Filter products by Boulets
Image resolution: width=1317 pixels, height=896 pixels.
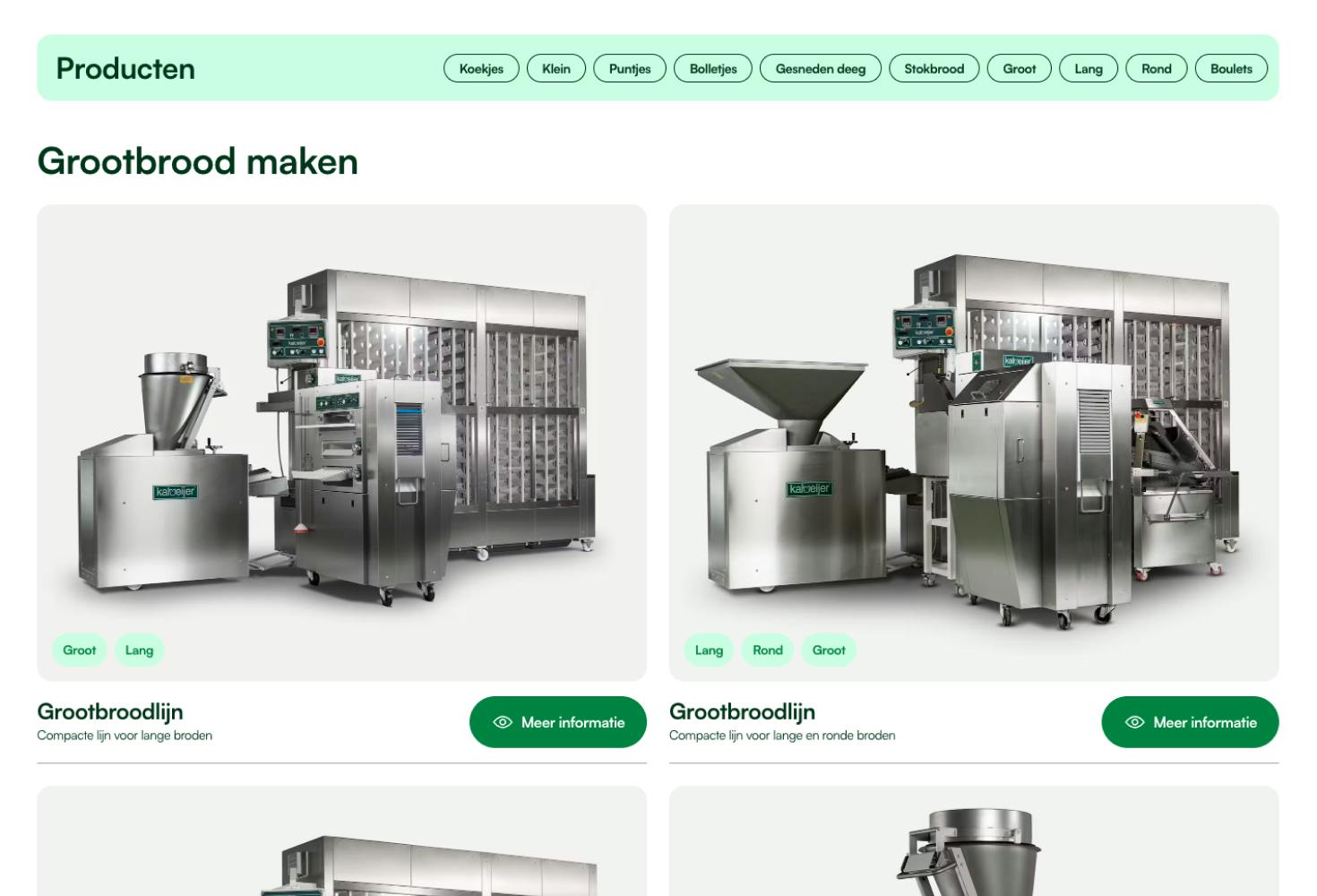(x=1231, y=68)
